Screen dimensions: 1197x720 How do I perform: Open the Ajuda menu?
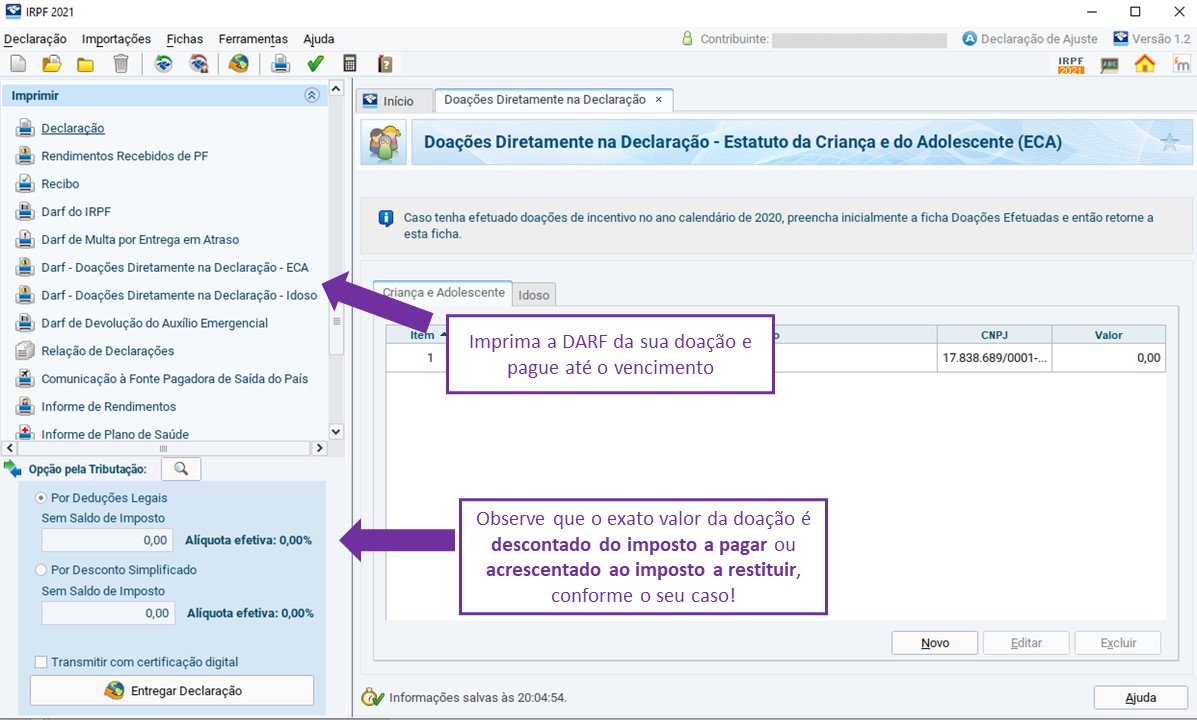(x=319, y=39)
